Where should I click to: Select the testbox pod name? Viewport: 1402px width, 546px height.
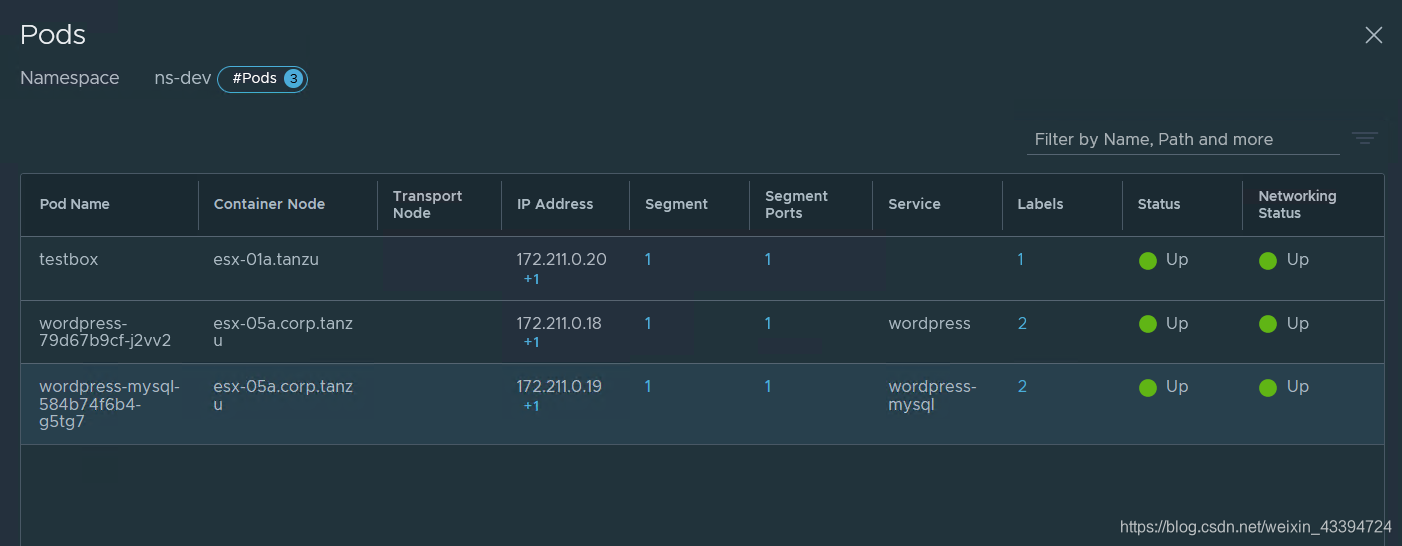[x=69, y=259]
